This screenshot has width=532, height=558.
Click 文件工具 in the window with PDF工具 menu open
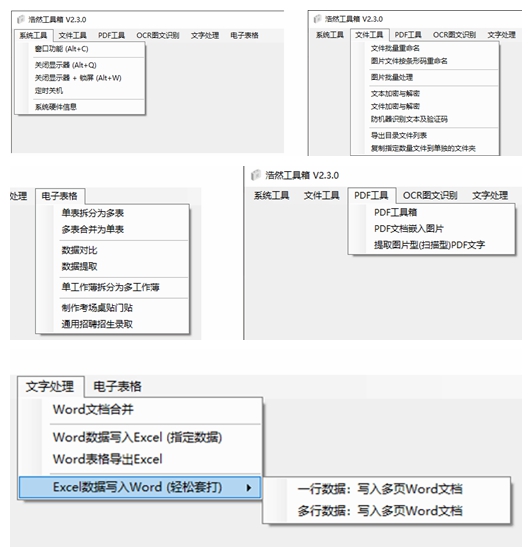coord(321,195)
